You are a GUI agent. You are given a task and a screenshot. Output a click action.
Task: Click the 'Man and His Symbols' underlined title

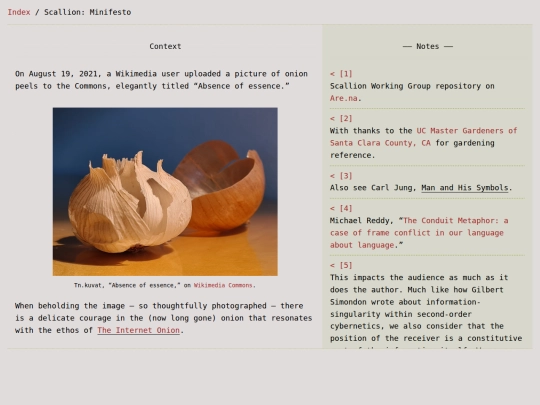465,188
